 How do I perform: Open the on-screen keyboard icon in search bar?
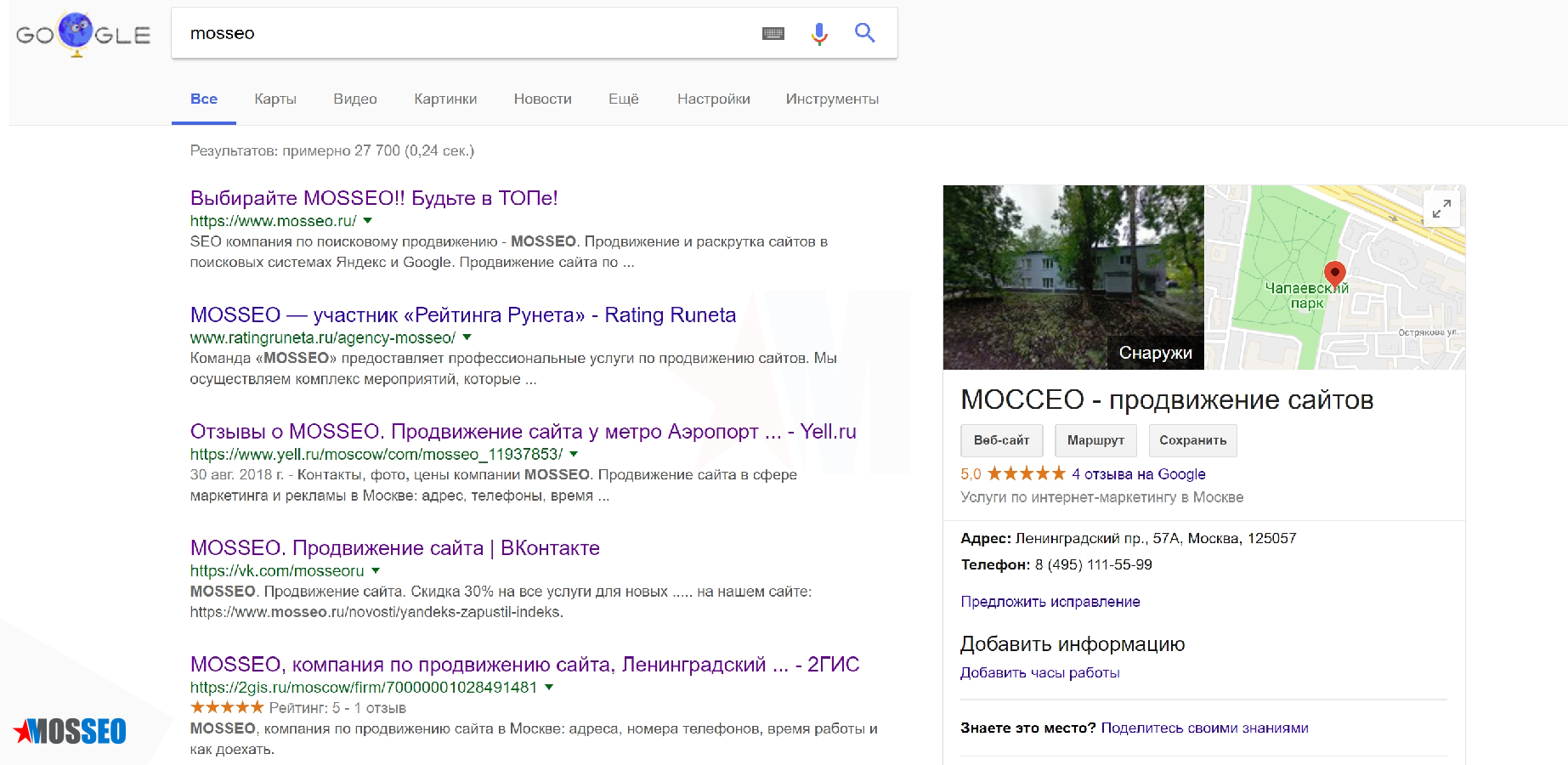773,33
